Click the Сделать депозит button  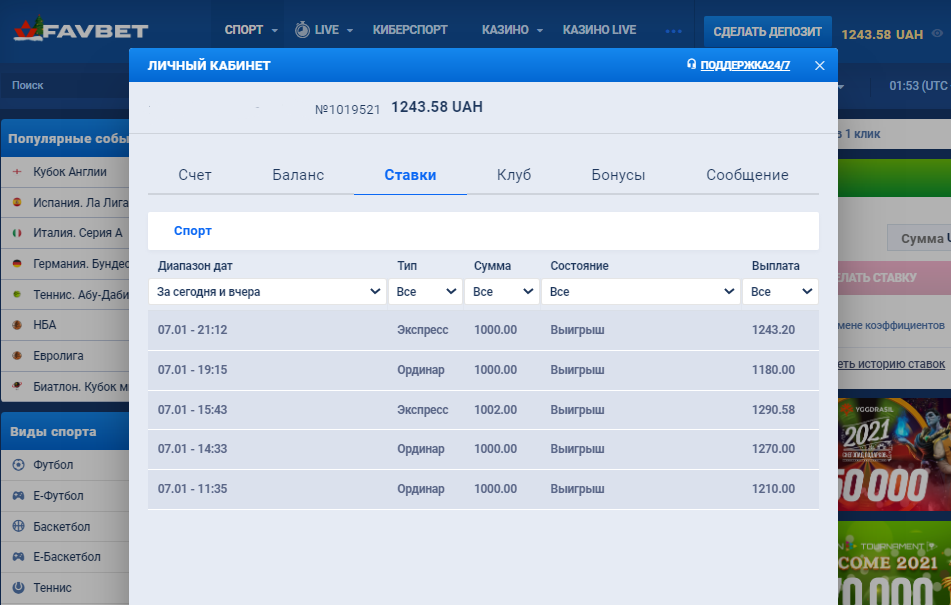[x=767, y=32]
